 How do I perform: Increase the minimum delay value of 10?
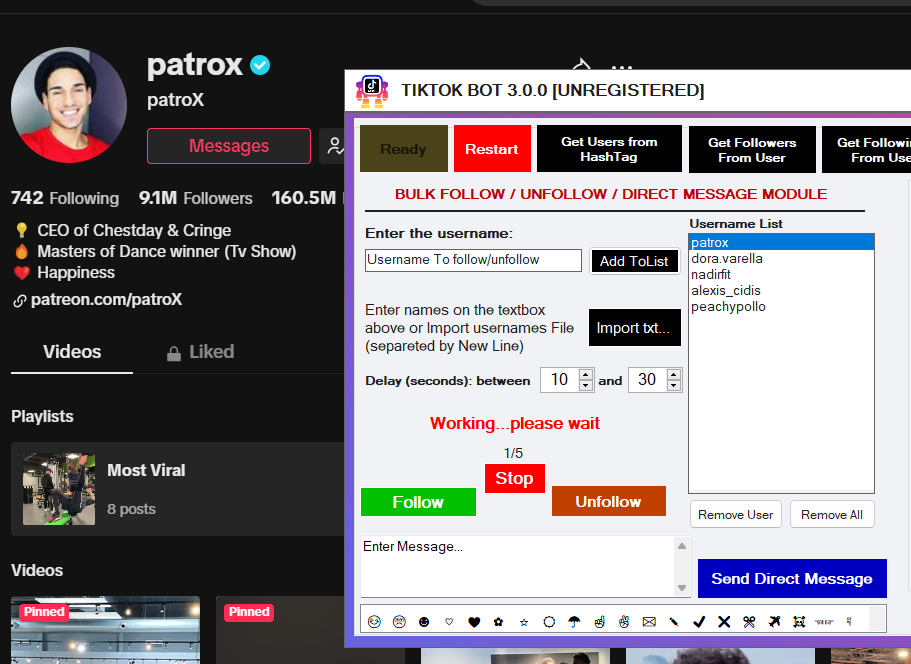(x=586, y=374)
